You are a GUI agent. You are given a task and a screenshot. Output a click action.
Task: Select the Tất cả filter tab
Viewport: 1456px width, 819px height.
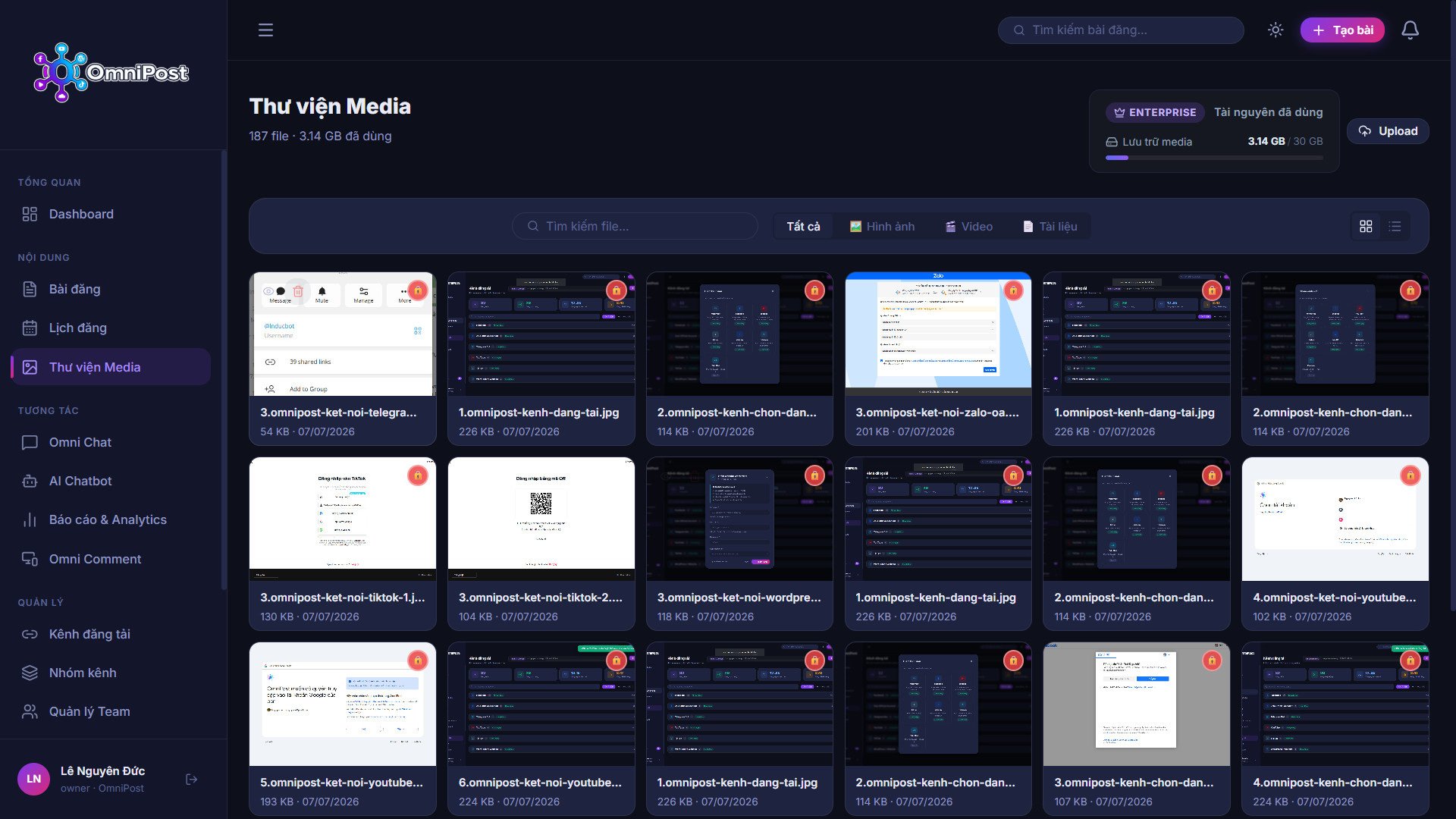(x=803, y=226)
